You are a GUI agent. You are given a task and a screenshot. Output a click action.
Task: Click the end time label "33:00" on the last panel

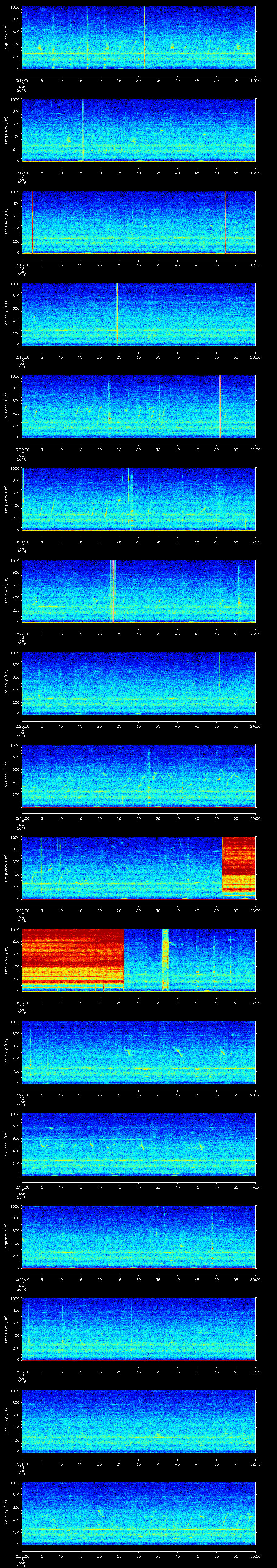point(255,1556)
